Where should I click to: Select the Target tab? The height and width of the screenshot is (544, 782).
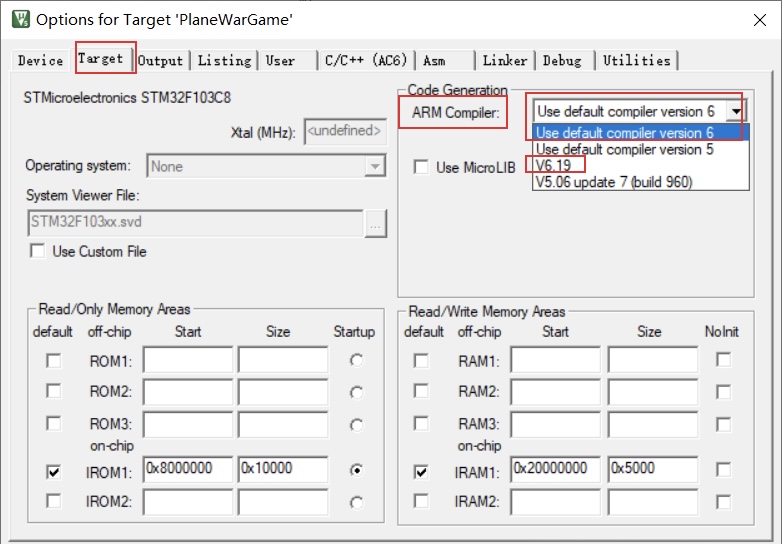coord(101,58)
